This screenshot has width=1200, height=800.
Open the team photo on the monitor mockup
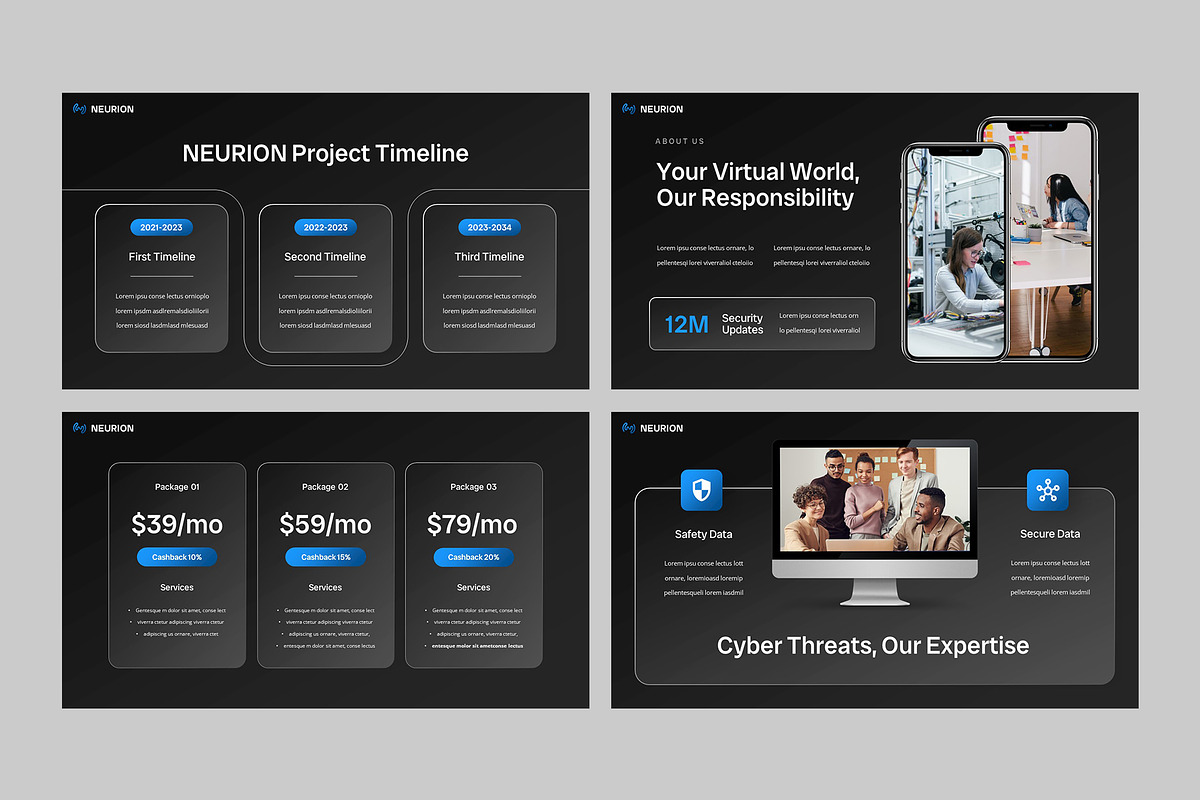coord(875,500)
